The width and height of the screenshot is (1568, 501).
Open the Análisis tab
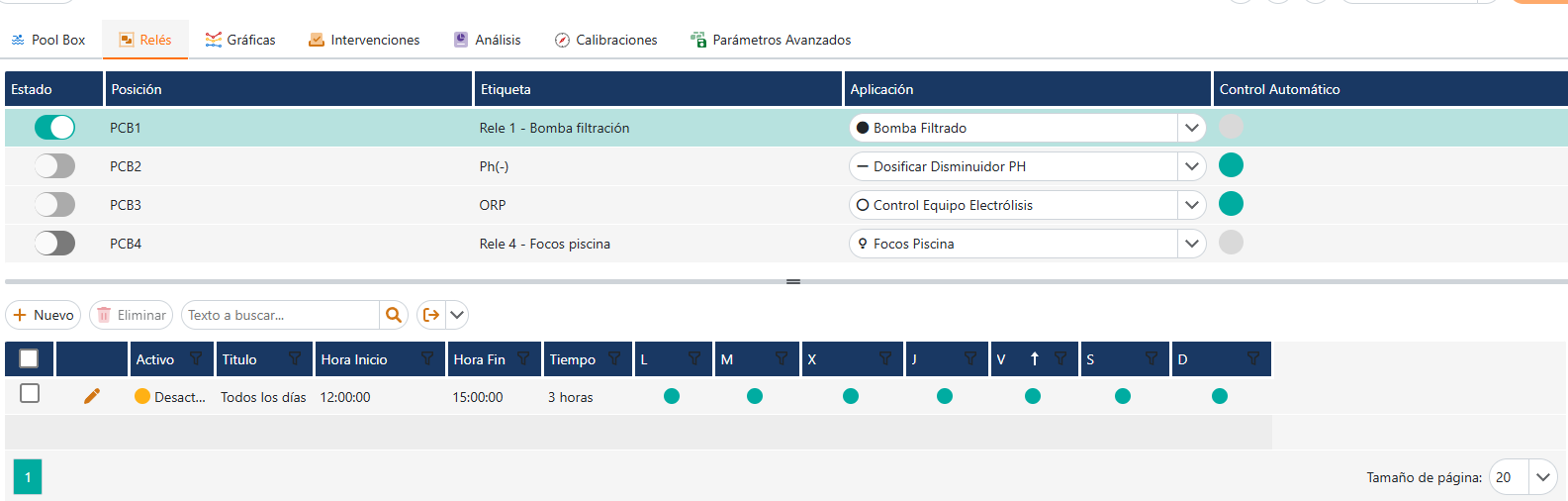click(487, 40)
